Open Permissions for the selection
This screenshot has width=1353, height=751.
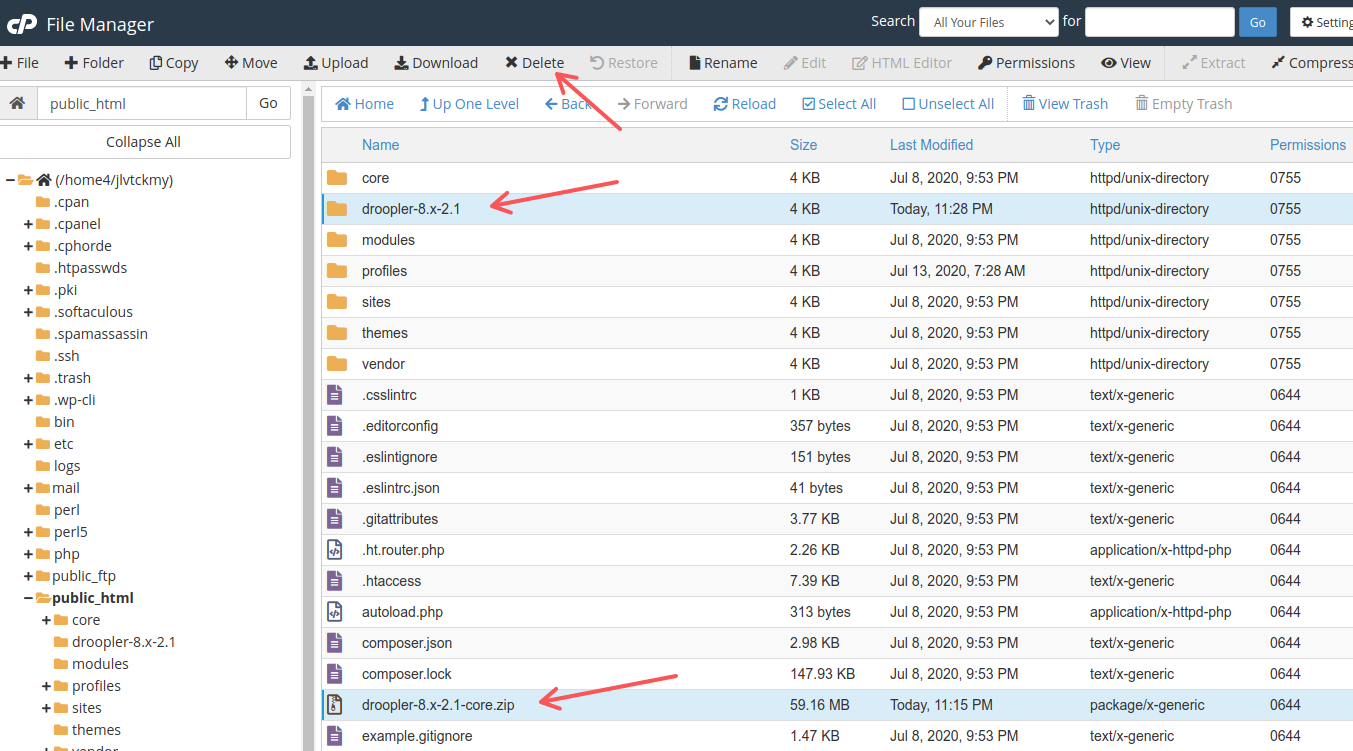[1026, 63]
